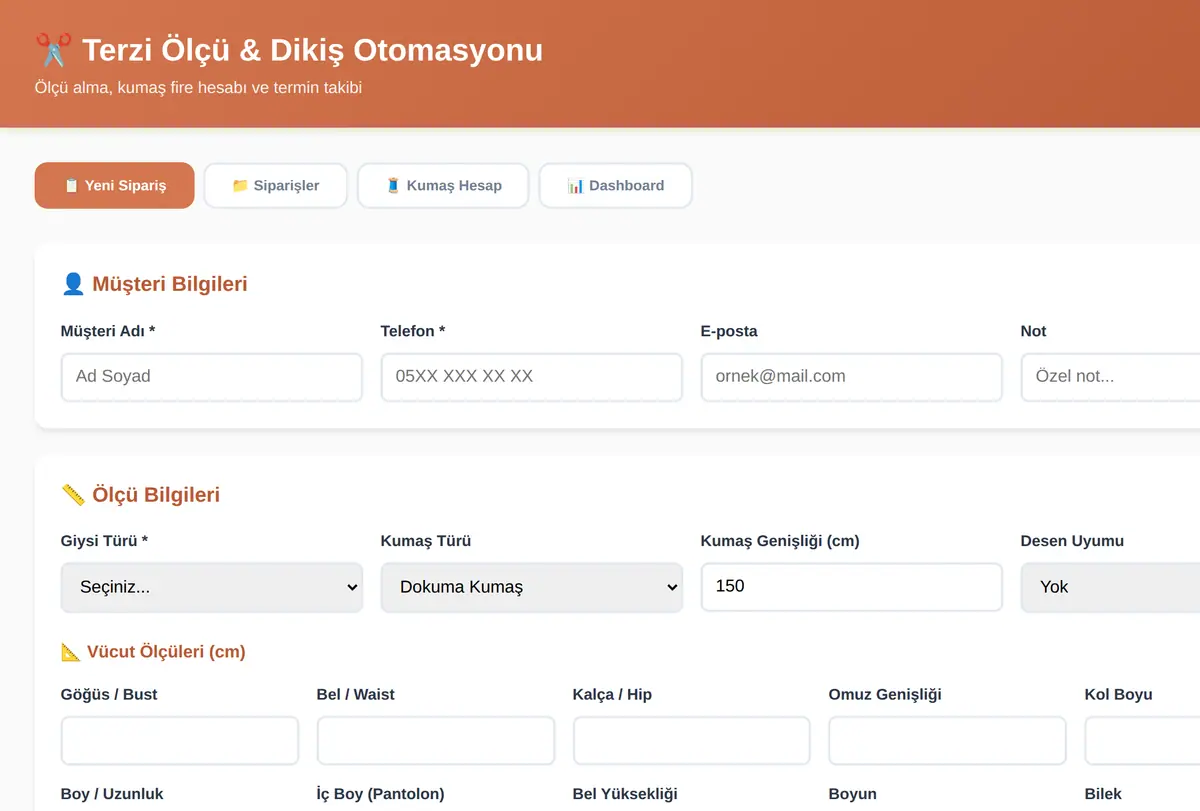Click the 'Bilek' label
The image size is (1200, 811).
(x=1104, y=794)
